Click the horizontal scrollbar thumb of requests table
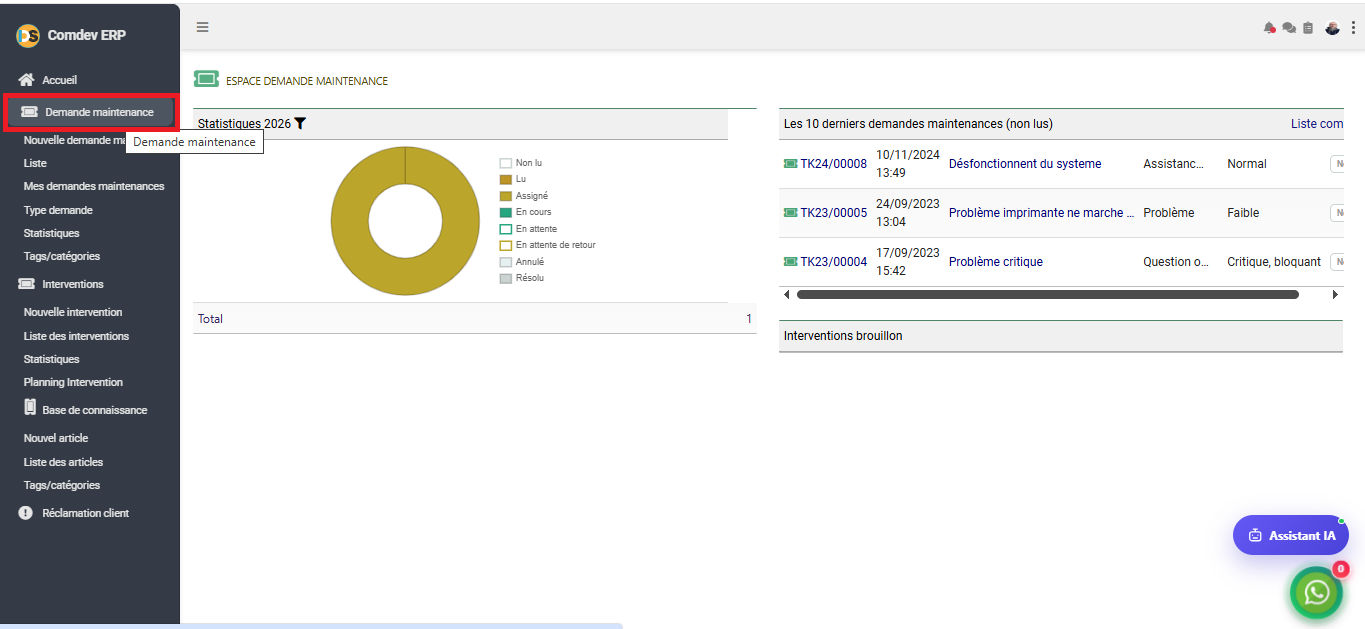 coord(1047,295)
